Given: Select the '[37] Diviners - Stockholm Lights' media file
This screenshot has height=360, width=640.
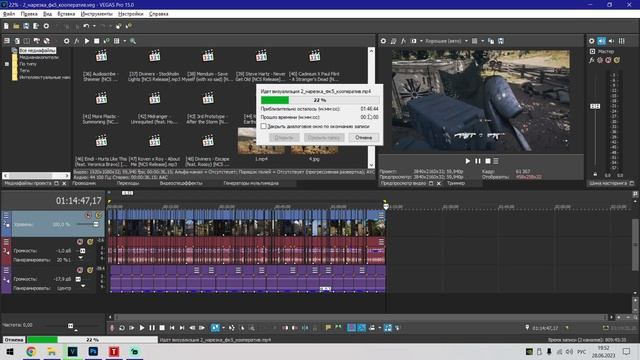Looking at the screenshot, I should [154, 65].
